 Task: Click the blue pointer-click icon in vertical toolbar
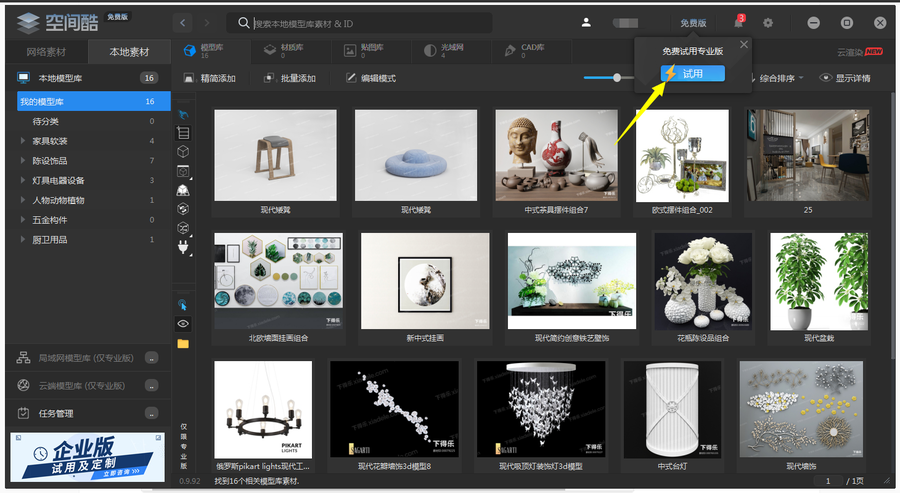click(x=183, y=305)
